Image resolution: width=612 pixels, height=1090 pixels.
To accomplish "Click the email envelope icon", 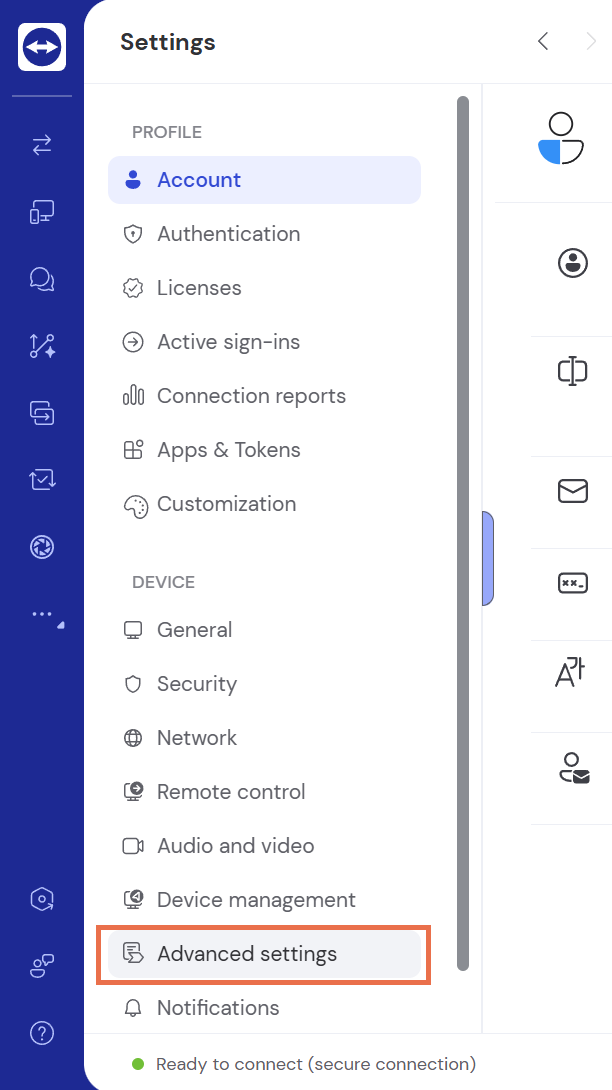I will (572, 491).
